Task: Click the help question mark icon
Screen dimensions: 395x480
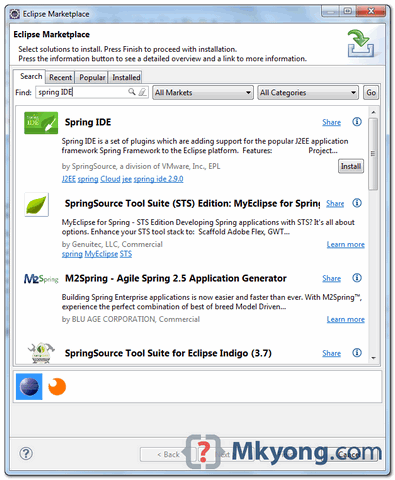Action: (x=26, y=453)
